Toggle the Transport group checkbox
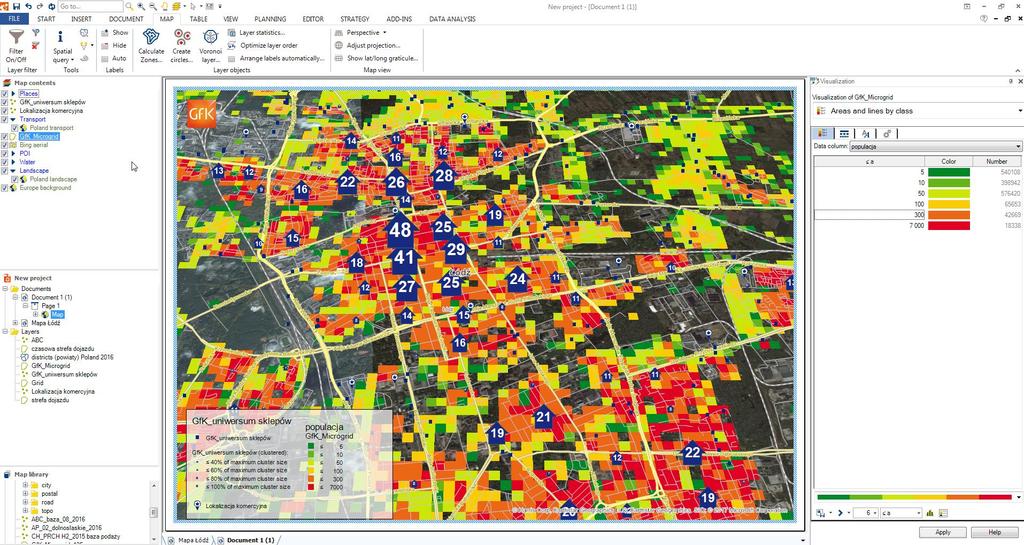 [x=5, y=119]
